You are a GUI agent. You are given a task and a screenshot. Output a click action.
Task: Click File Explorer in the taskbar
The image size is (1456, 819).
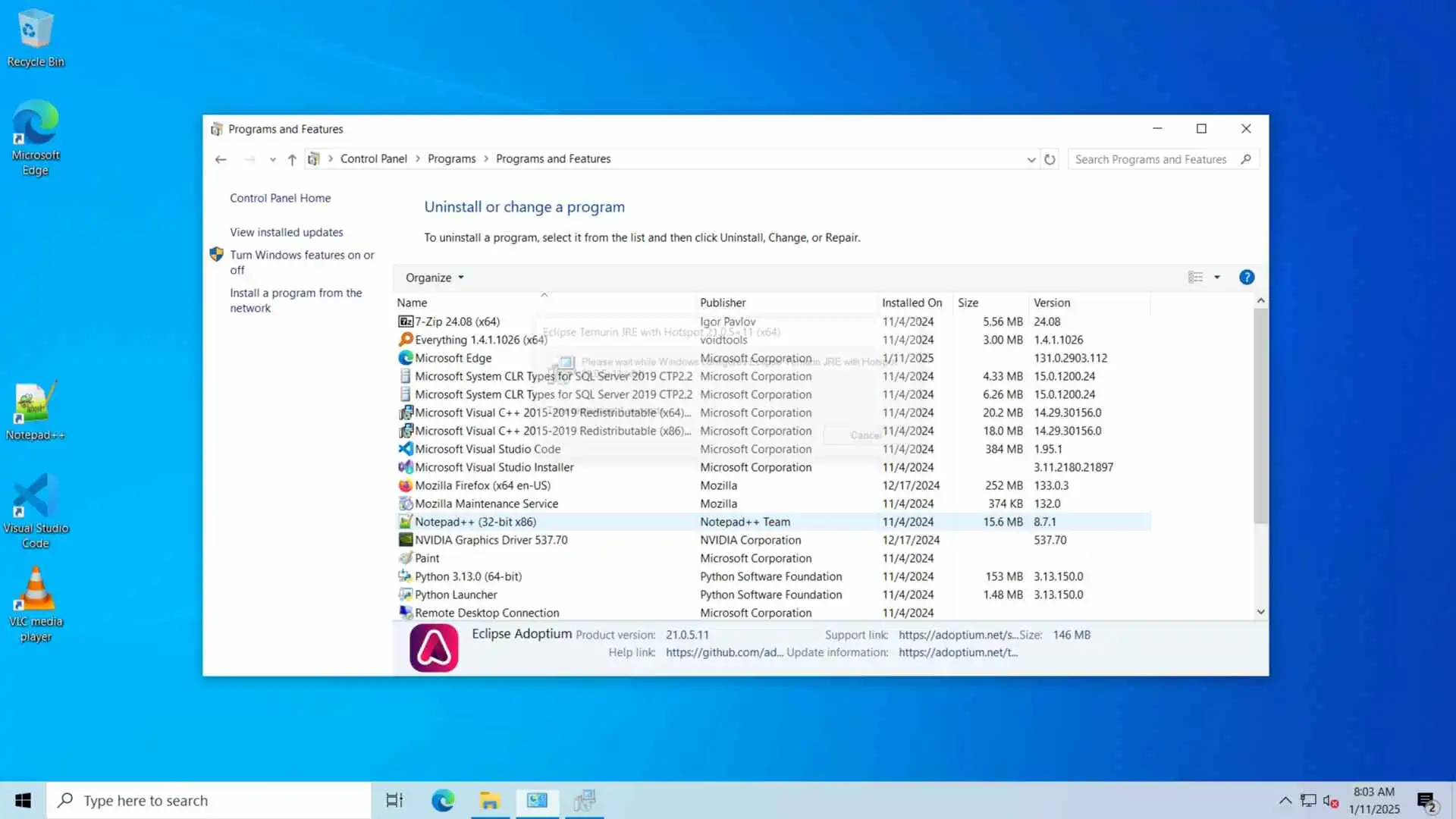[490, 801]
